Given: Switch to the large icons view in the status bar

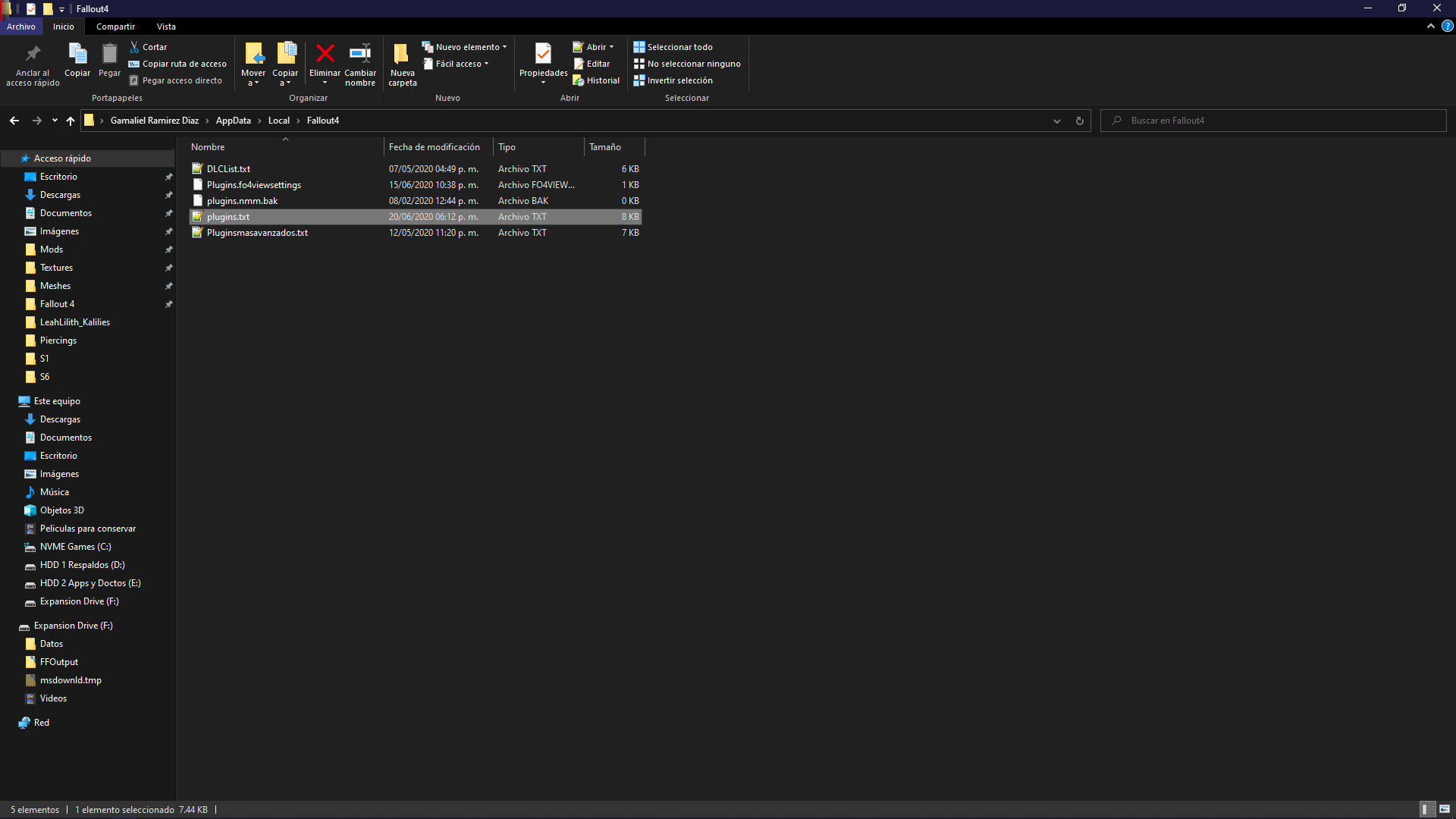Looking at the screenshot, I should click(x=1444, y=809).
